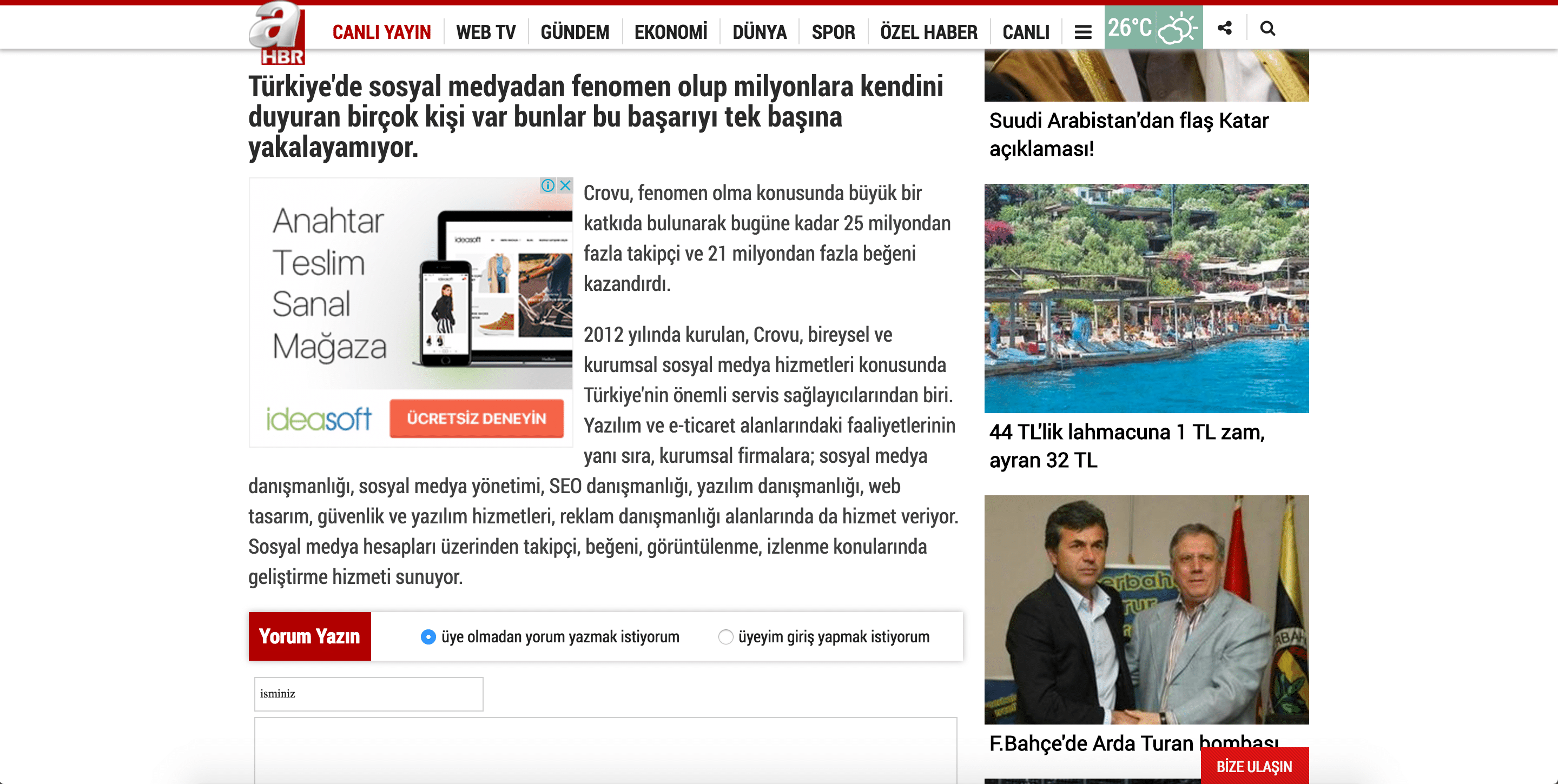
Task: Select 'üye olmadan yorum yazmak istiyorum' option
Action: pyautogui.click(x=428, y=636)
